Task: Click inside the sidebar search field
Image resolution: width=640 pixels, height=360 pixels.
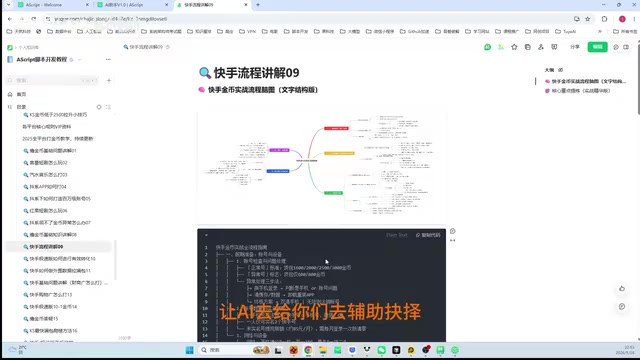Action: (52, 80)
